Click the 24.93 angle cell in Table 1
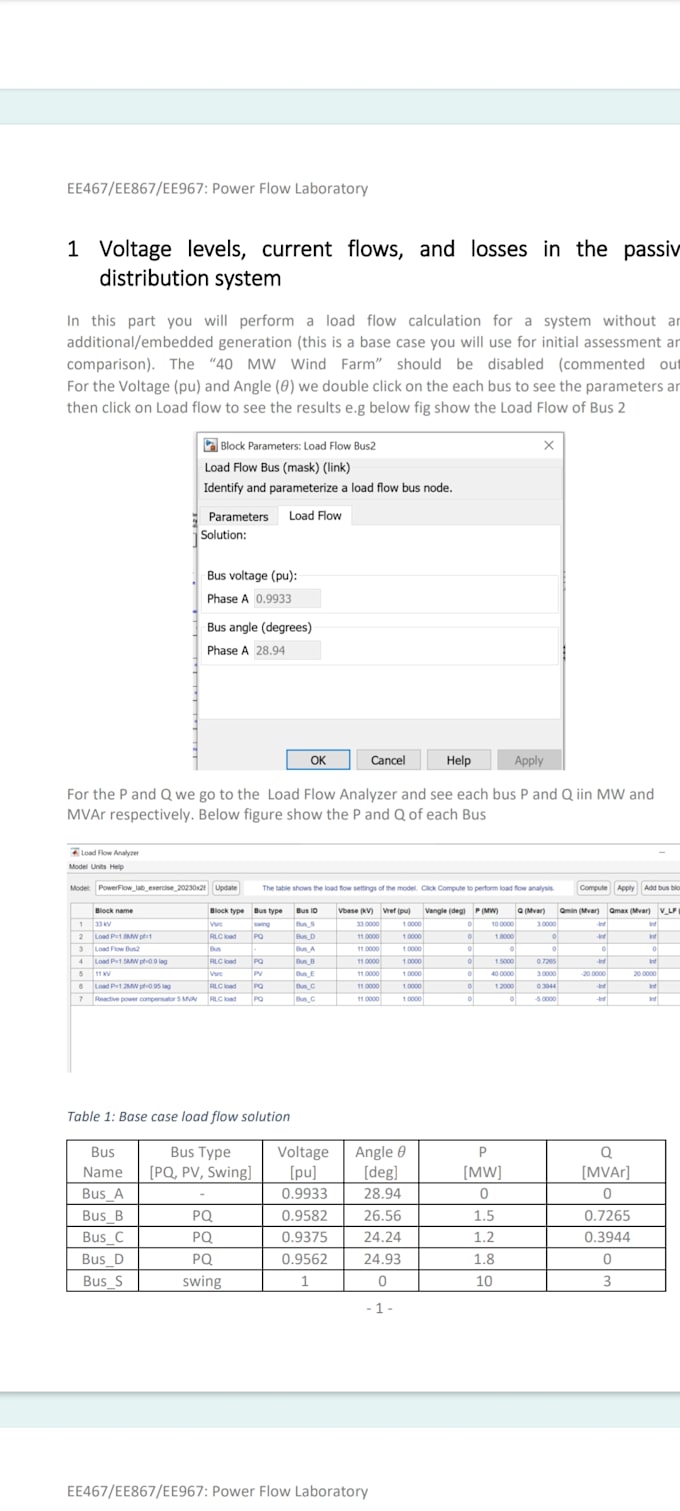This screenshot has height=1511, width=680. point(382,1259)
